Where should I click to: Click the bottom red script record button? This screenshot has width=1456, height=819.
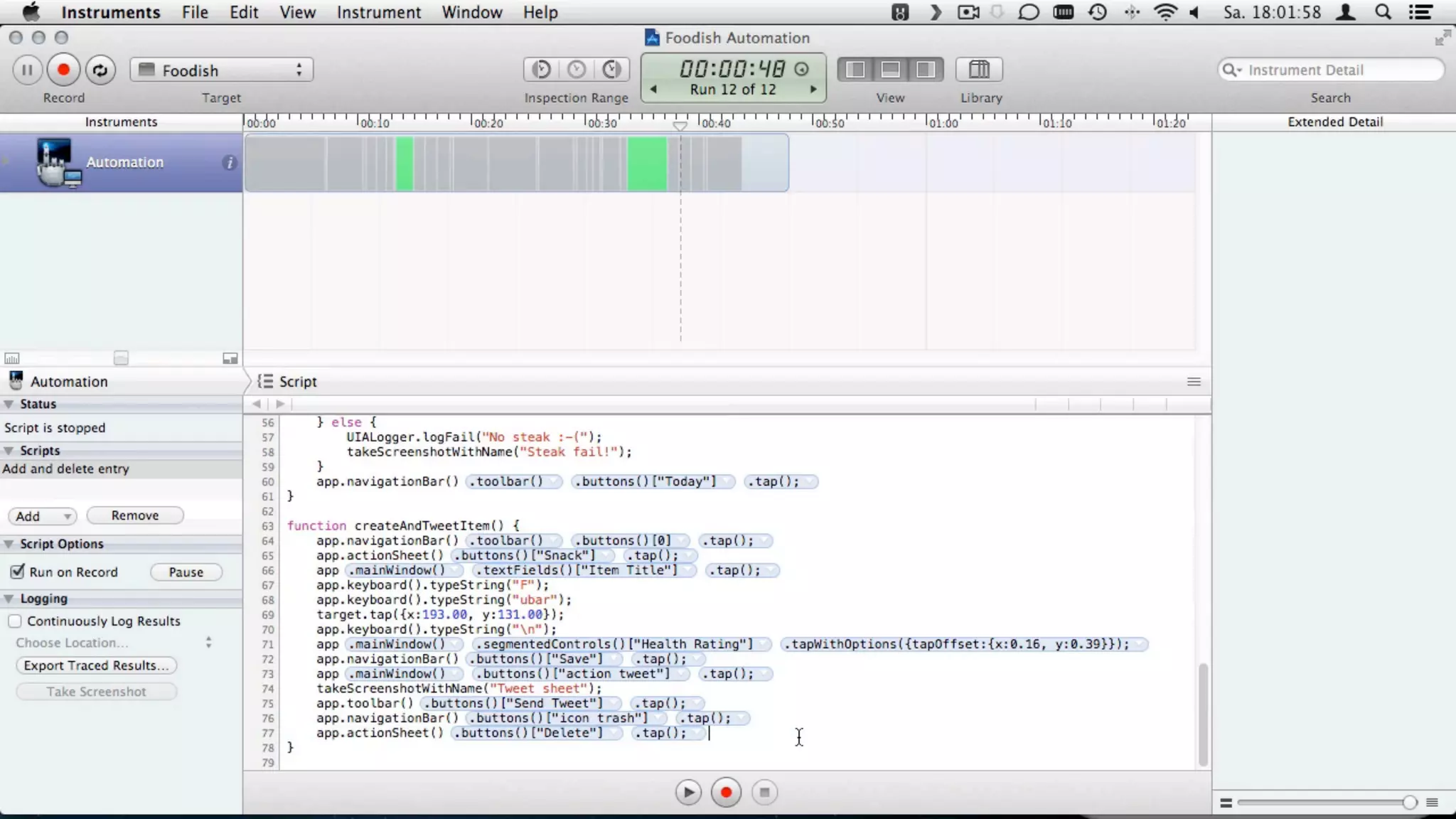726,792
